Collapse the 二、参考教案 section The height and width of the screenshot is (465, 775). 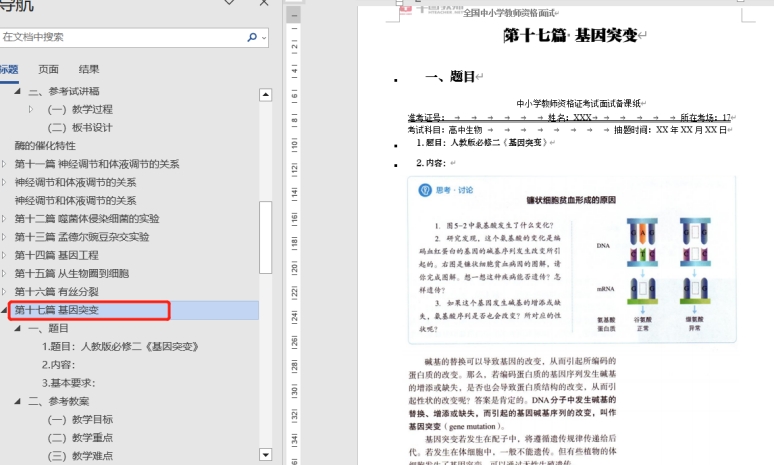coord(17,401)
